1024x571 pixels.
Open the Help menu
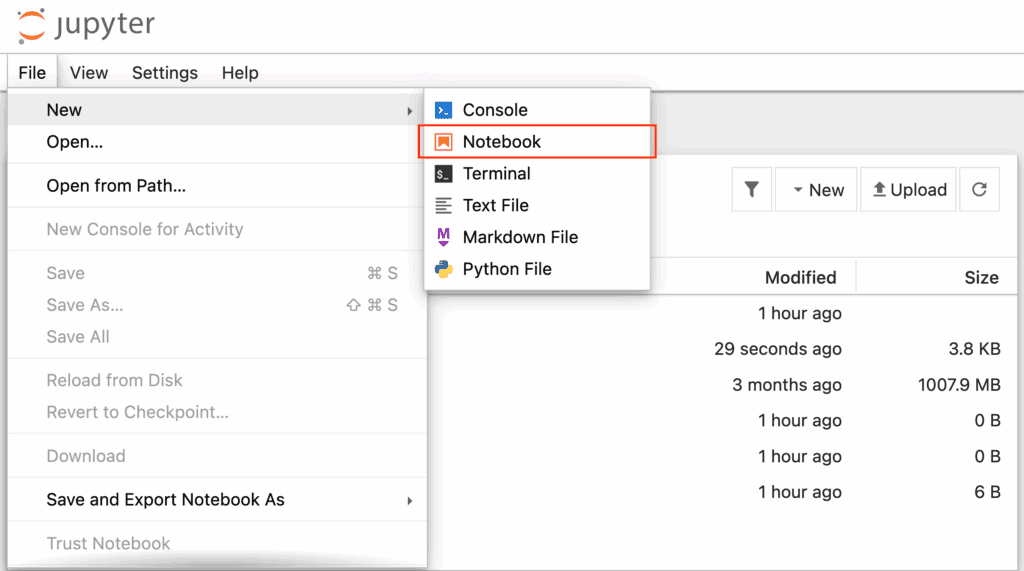pyautogui.click(x=240, y=73)
